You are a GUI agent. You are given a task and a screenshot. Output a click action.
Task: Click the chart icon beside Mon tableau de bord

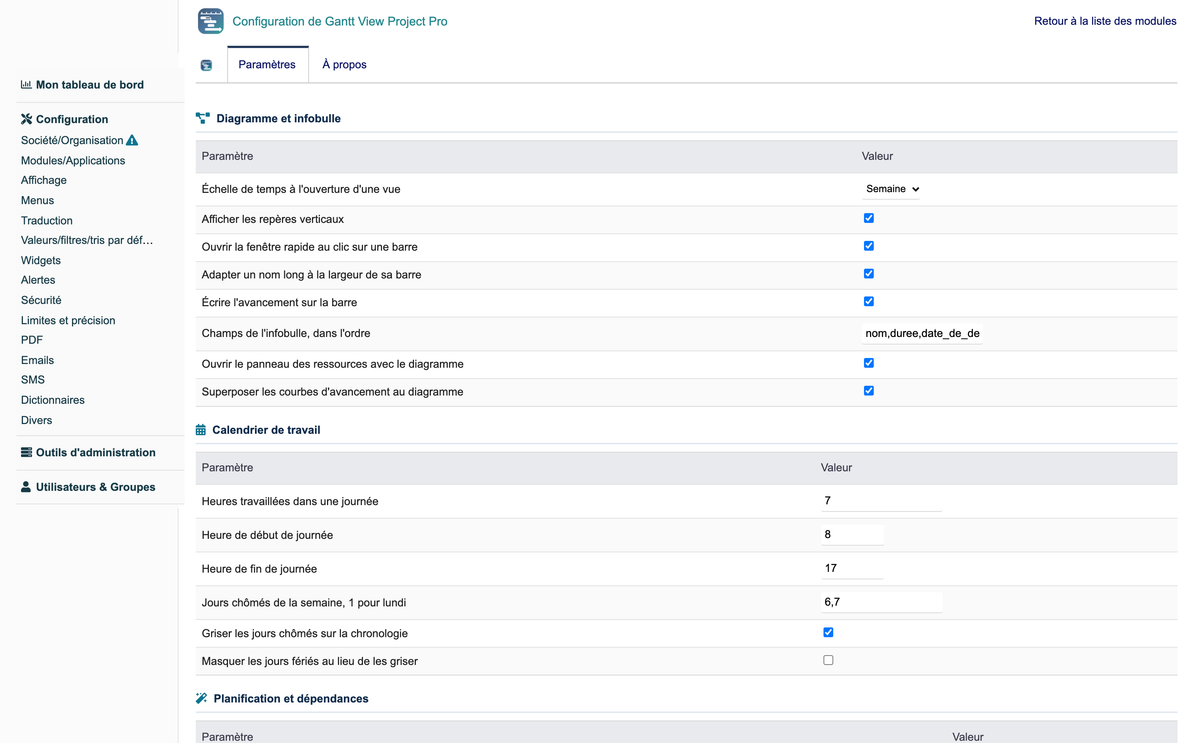coord(26,85)
